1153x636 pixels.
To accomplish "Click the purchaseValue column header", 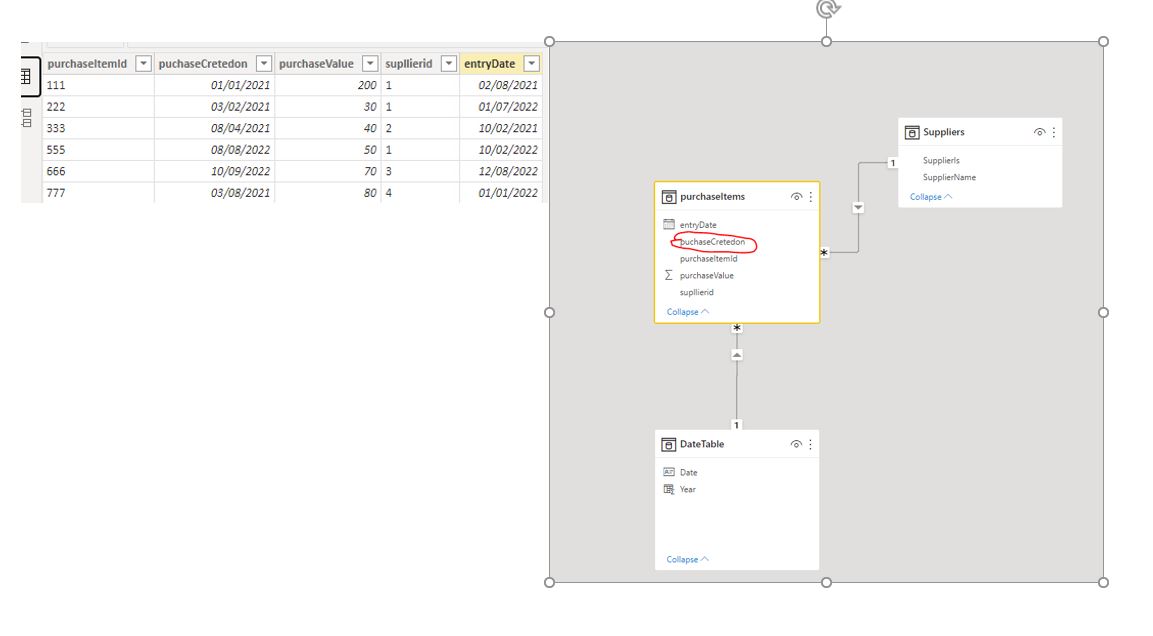I will [x=327, y=64].
